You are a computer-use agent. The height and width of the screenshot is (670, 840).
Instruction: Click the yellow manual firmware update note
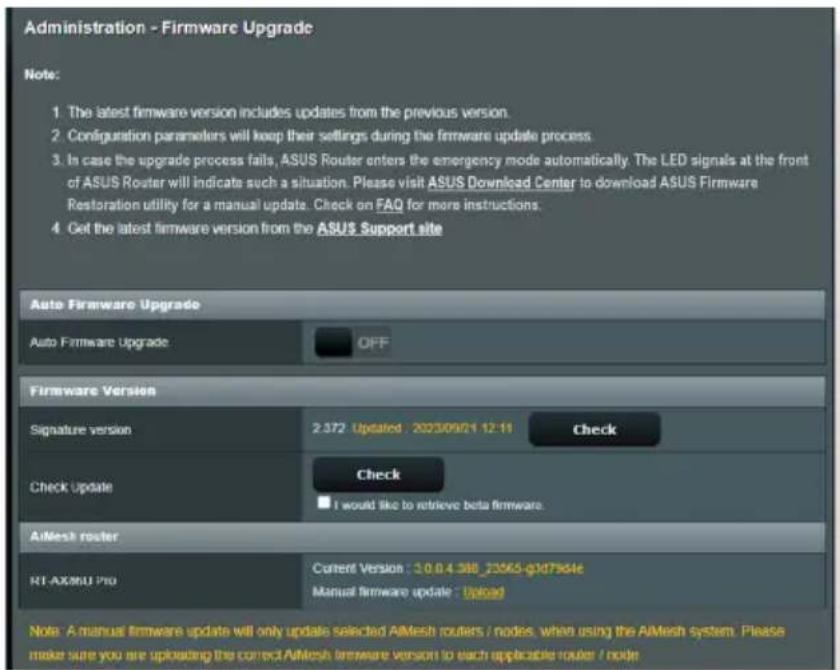click(x=407, y=643)
